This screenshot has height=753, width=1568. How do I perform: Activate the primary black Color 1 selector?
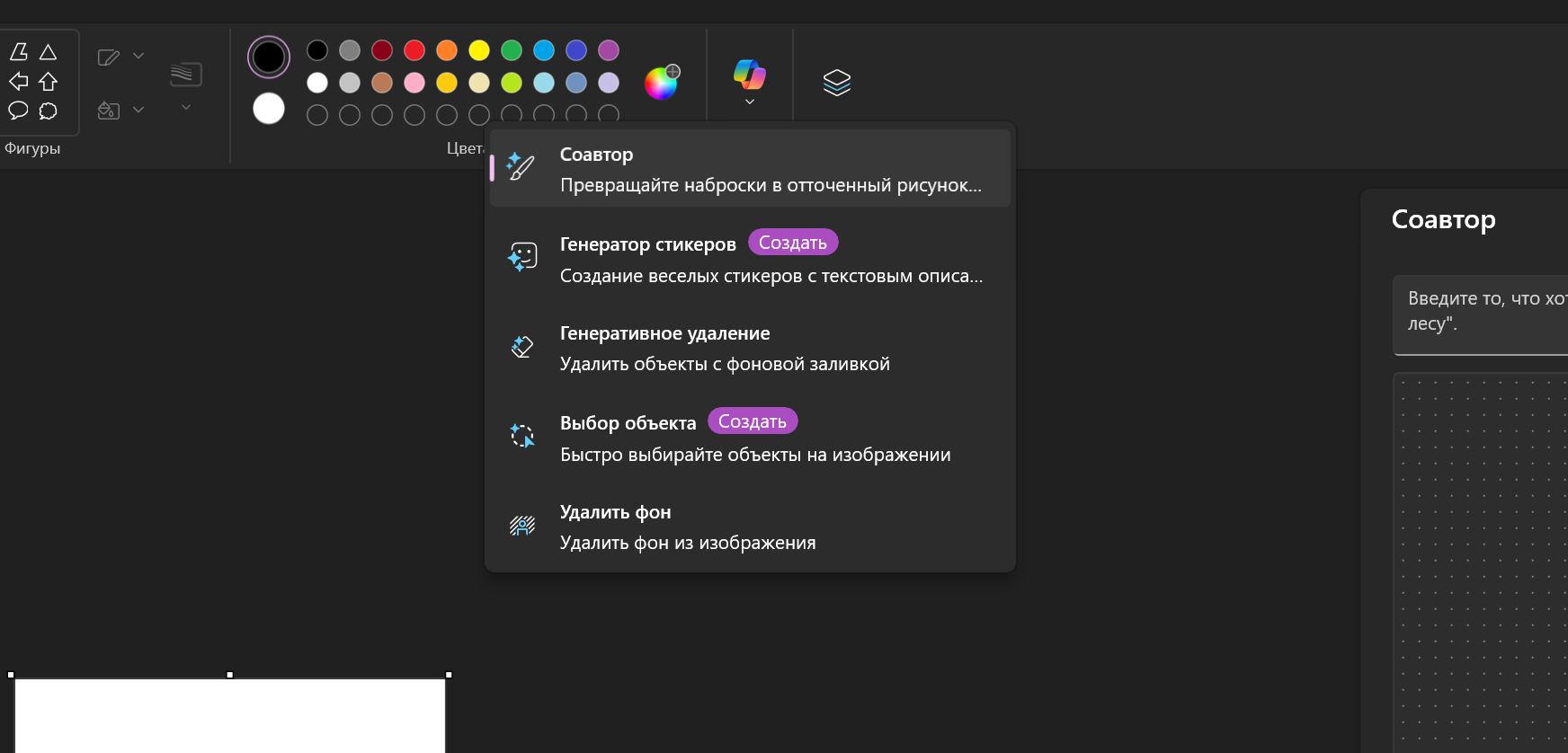click(269, 58)
